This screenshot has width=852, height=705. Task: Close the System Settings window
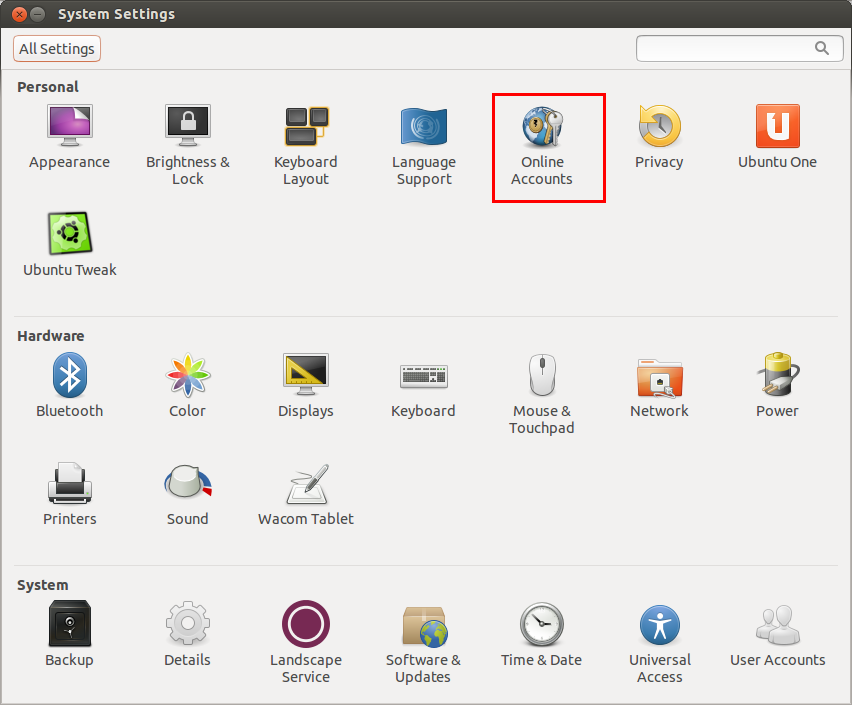(19, 14)
